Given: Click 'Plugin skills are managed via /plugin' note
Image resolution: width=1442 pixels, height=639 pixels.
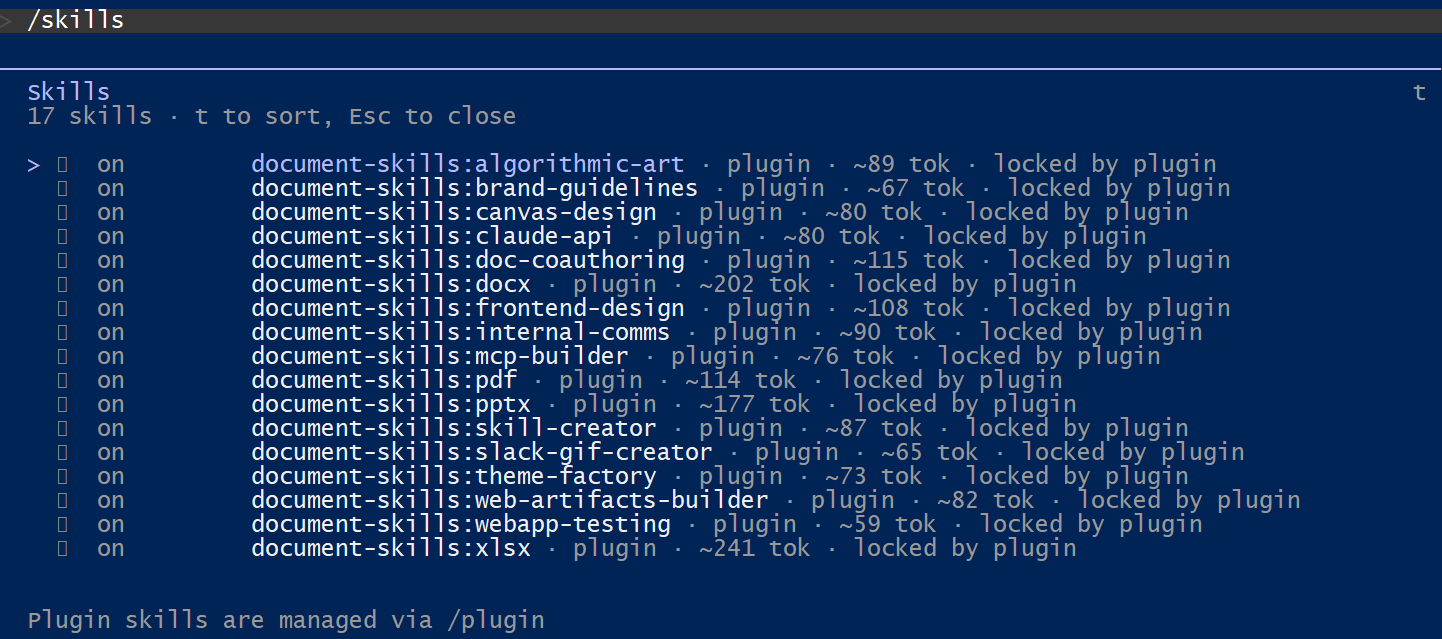Looking at the screenshot, I should (286, 620).
